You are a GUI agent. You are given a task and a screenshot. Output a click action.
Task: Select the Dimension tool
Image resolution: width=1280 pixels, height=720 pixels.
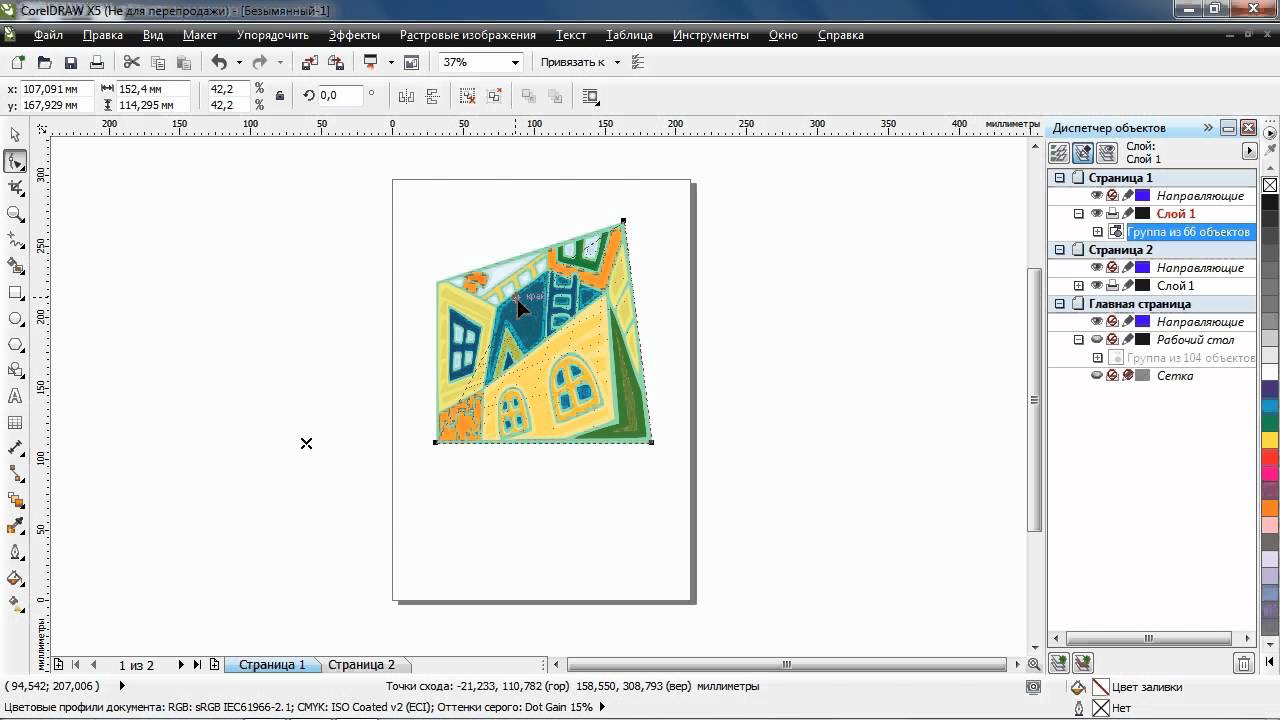click(x=15, y=449)
